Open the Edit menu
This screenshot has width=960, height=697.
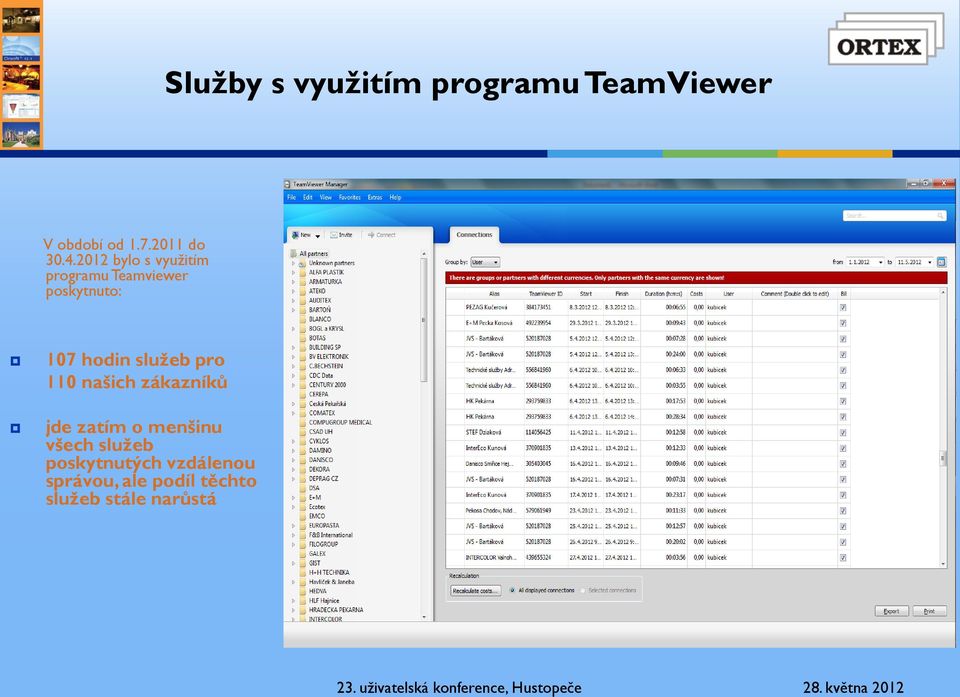pos(307,197)
